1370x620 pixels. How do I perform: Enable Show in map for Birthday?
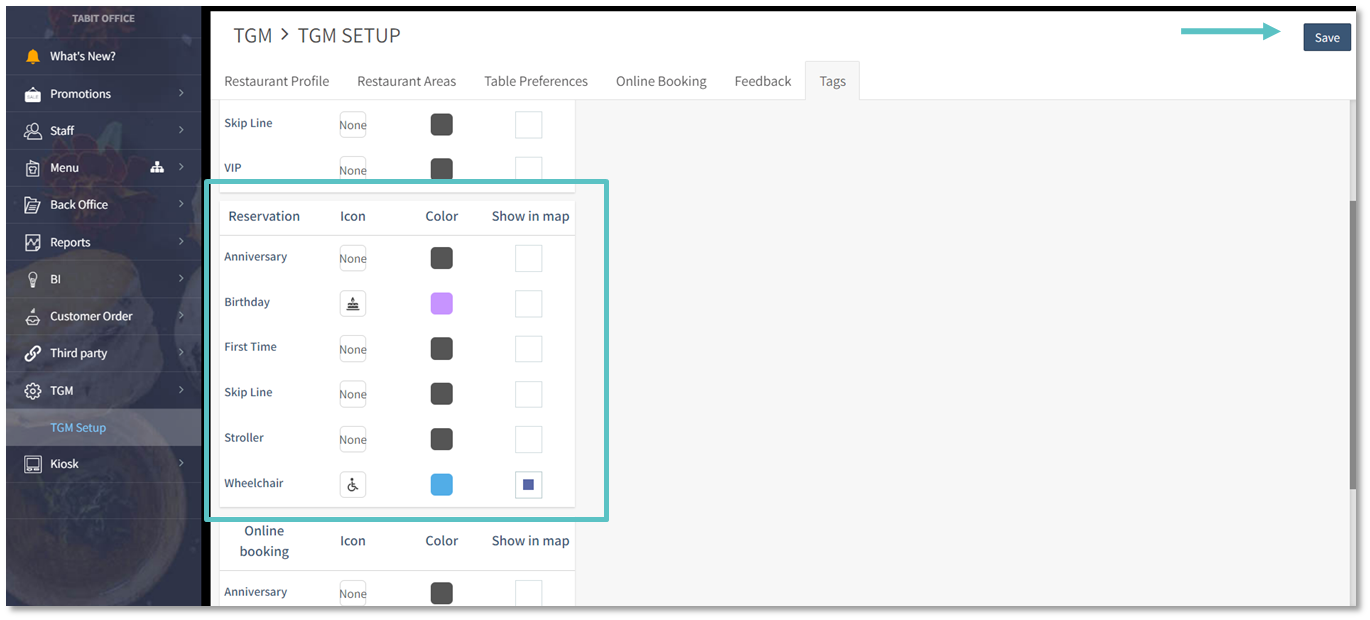pyautogui.click(x=528, y=304)
